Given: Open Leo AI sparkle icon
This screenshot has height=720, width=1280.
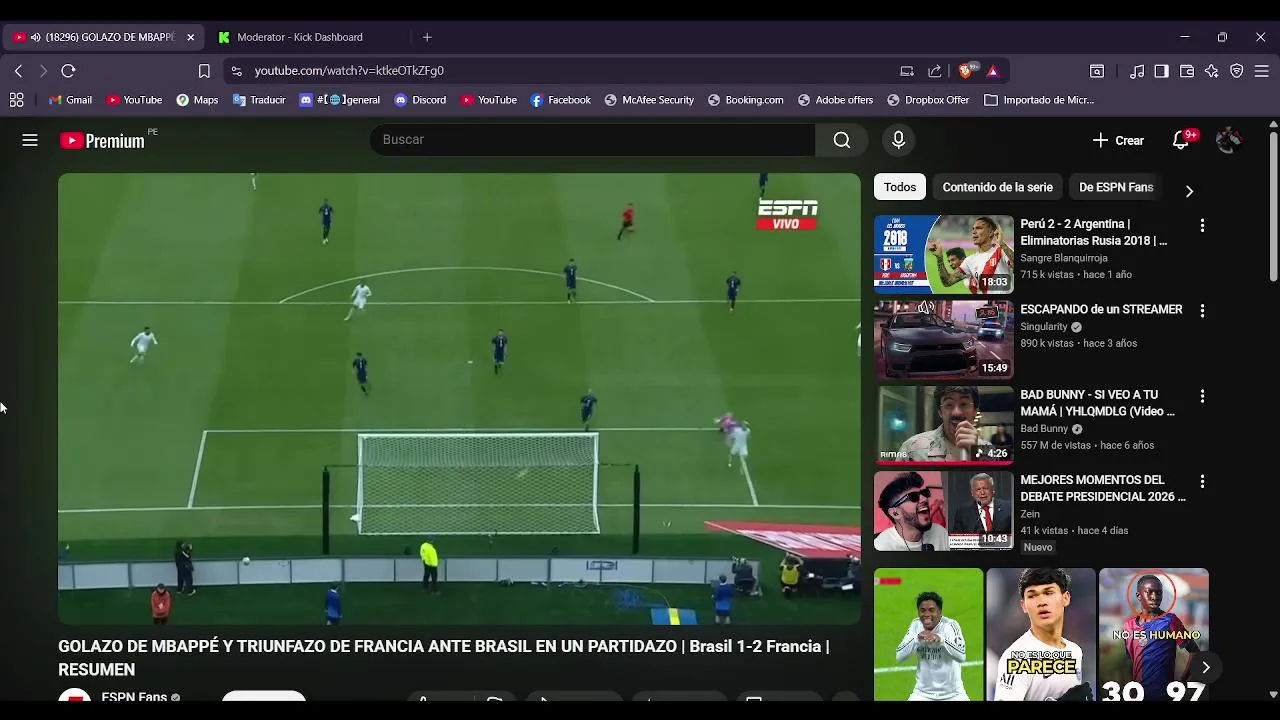Looking at the screenshot, I should (x=1212, y=71).
